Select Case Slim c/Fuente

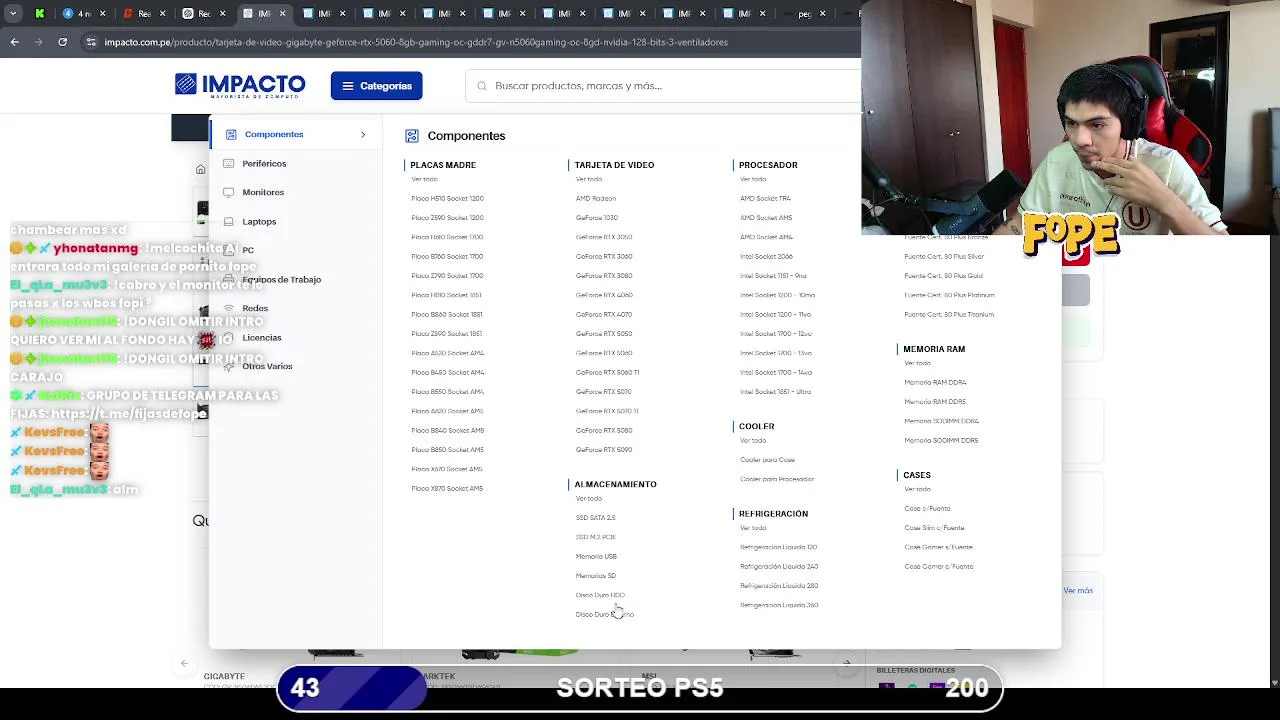tap(934, 528)
